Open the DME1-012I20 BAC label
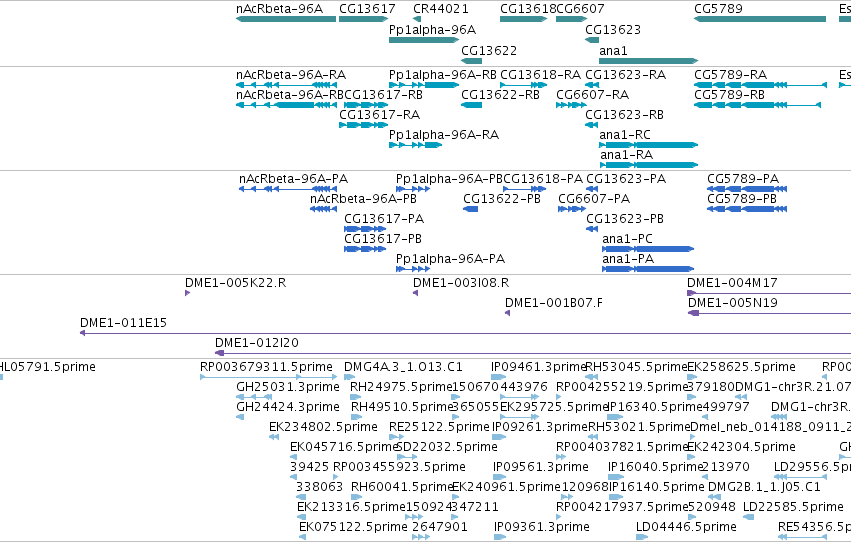Viewport: 851px width, 542px height. (256, 343)
